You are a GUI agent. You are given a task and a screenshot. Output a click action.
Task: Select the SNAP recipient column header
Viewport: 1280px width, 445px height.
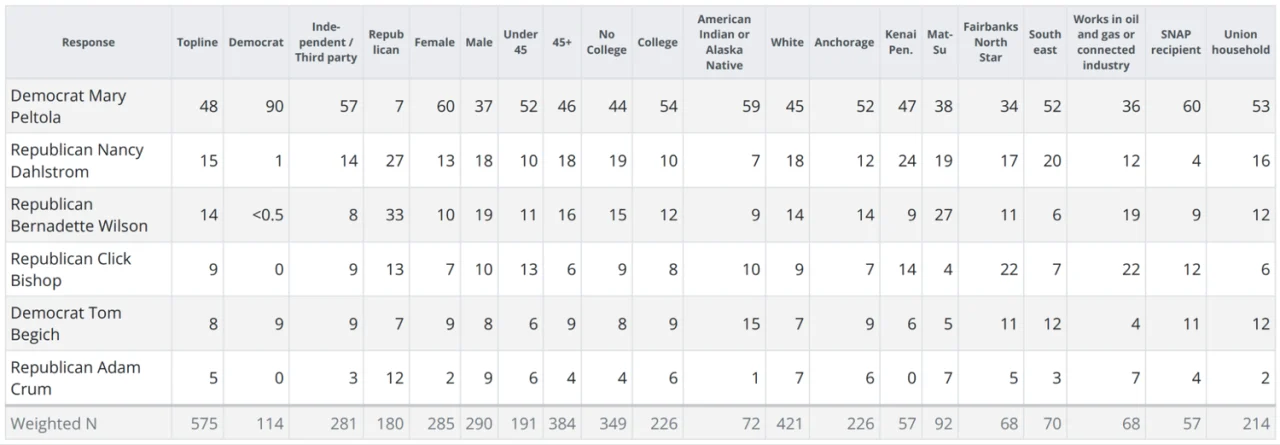(1175, 43)
